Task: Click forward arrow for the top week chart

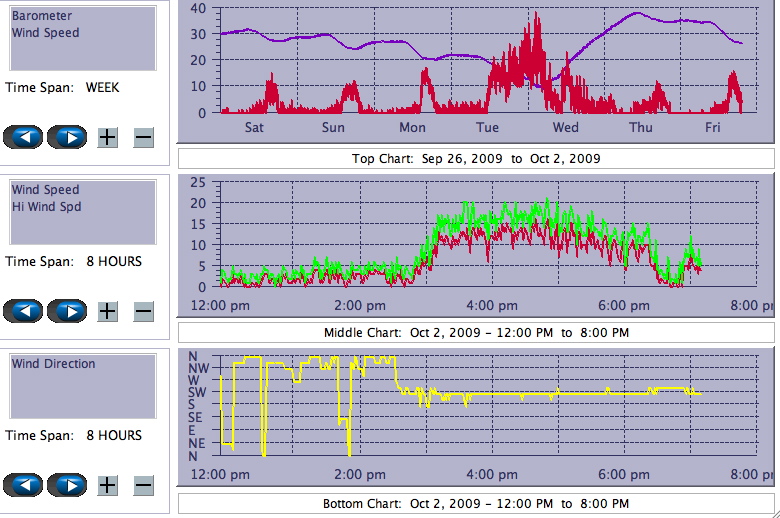Action: click(67, 137)
